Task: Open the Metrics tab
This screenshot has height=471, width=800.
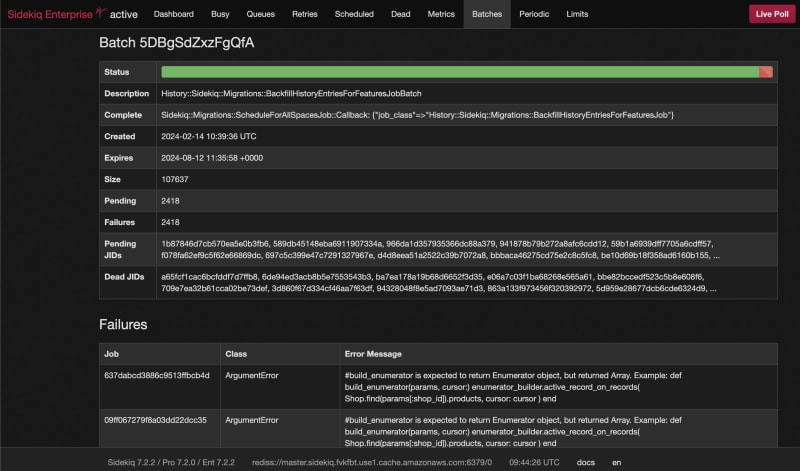Action: [441, 14]
